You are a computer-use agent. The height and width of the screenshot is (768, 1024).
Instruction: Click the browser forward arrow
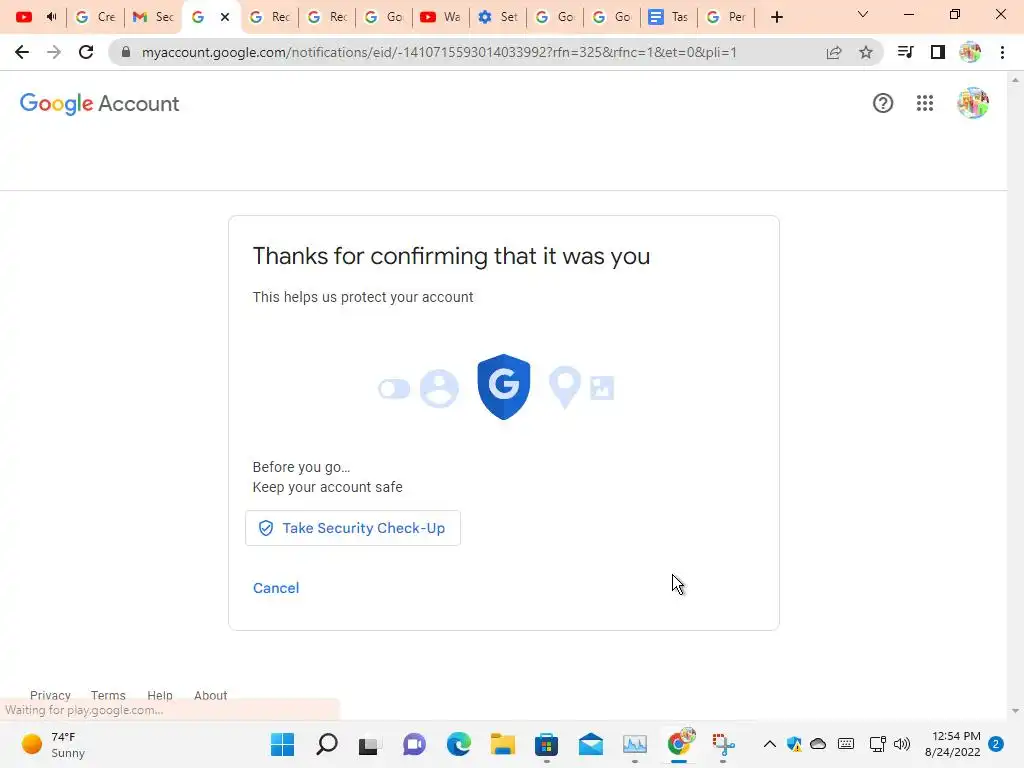tap(54, 52)
